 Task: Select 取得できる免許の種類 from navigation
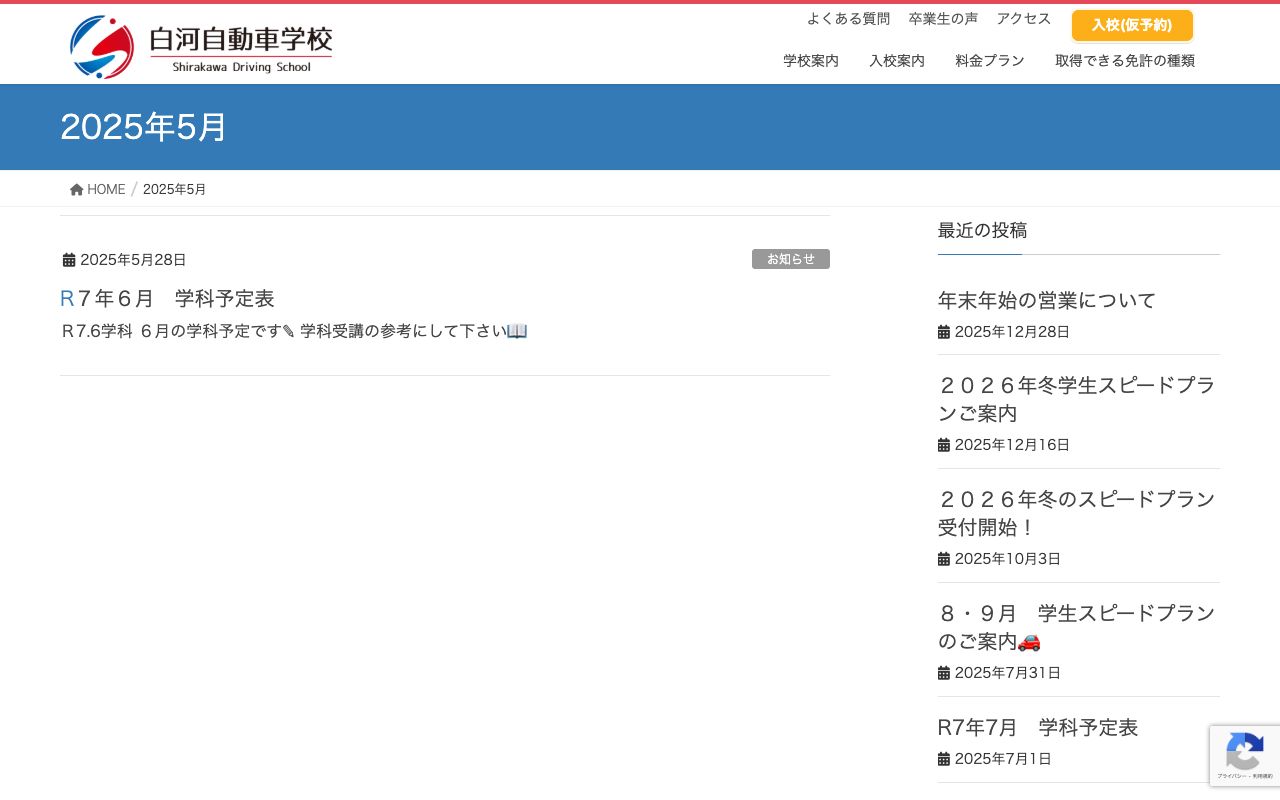pyautogui.click(x=1126, y=60)
